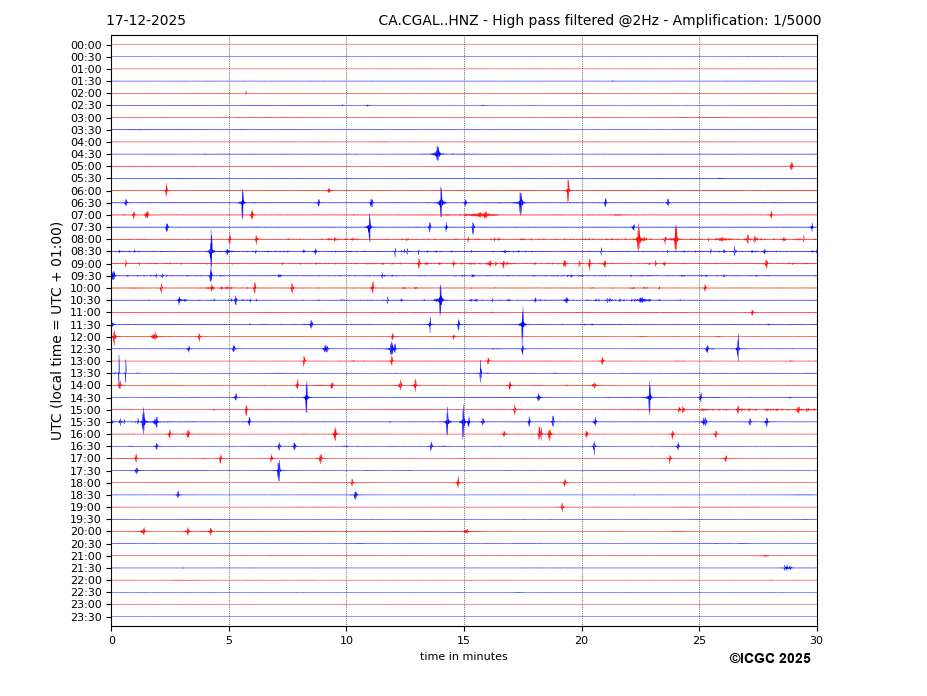Click the date label 17-12-2025
Screen dimensions: 927x696
[x=146, y=20]
